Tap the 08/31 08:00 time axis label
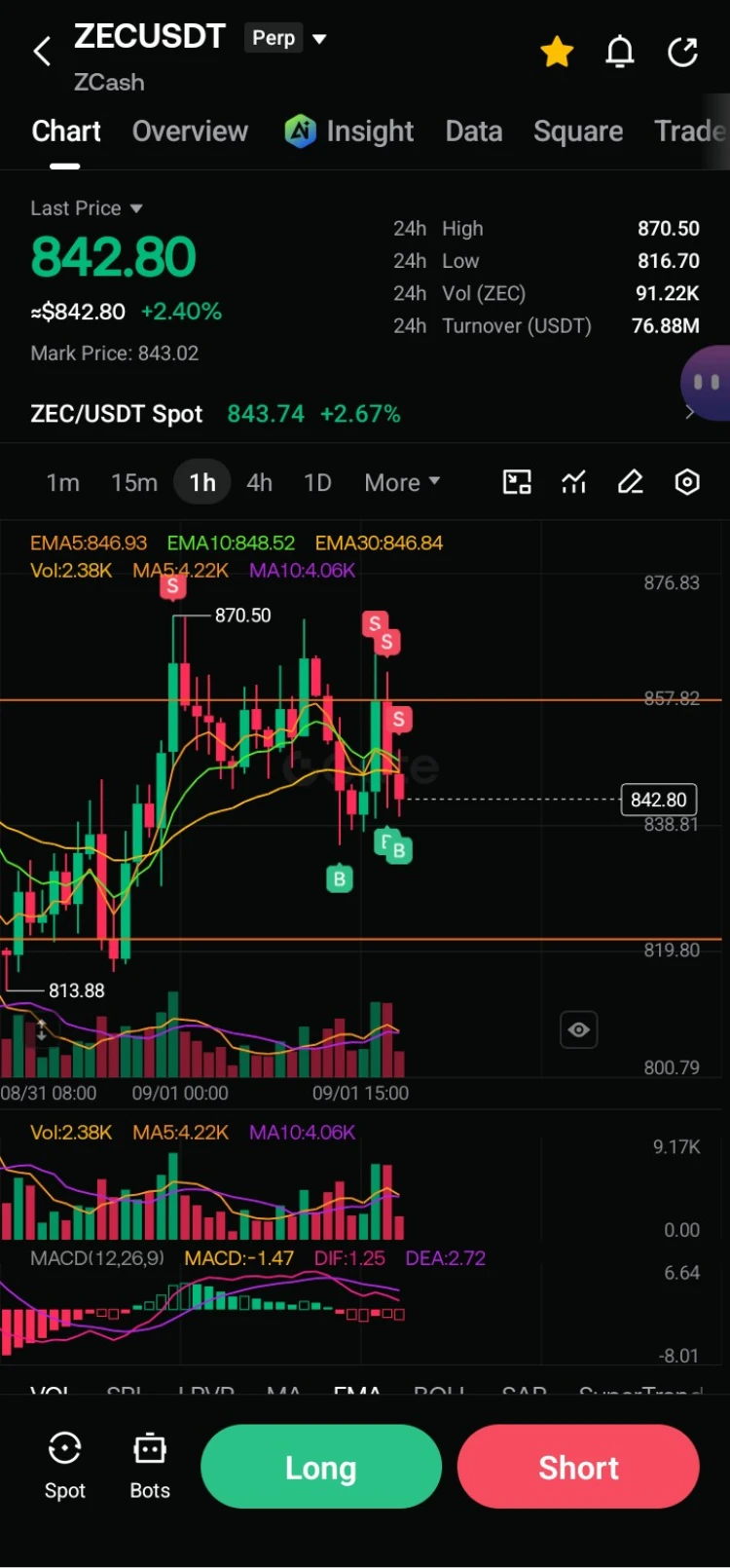The height and width of the screenshot is (1568, 730). click(x=49, y=1094)
